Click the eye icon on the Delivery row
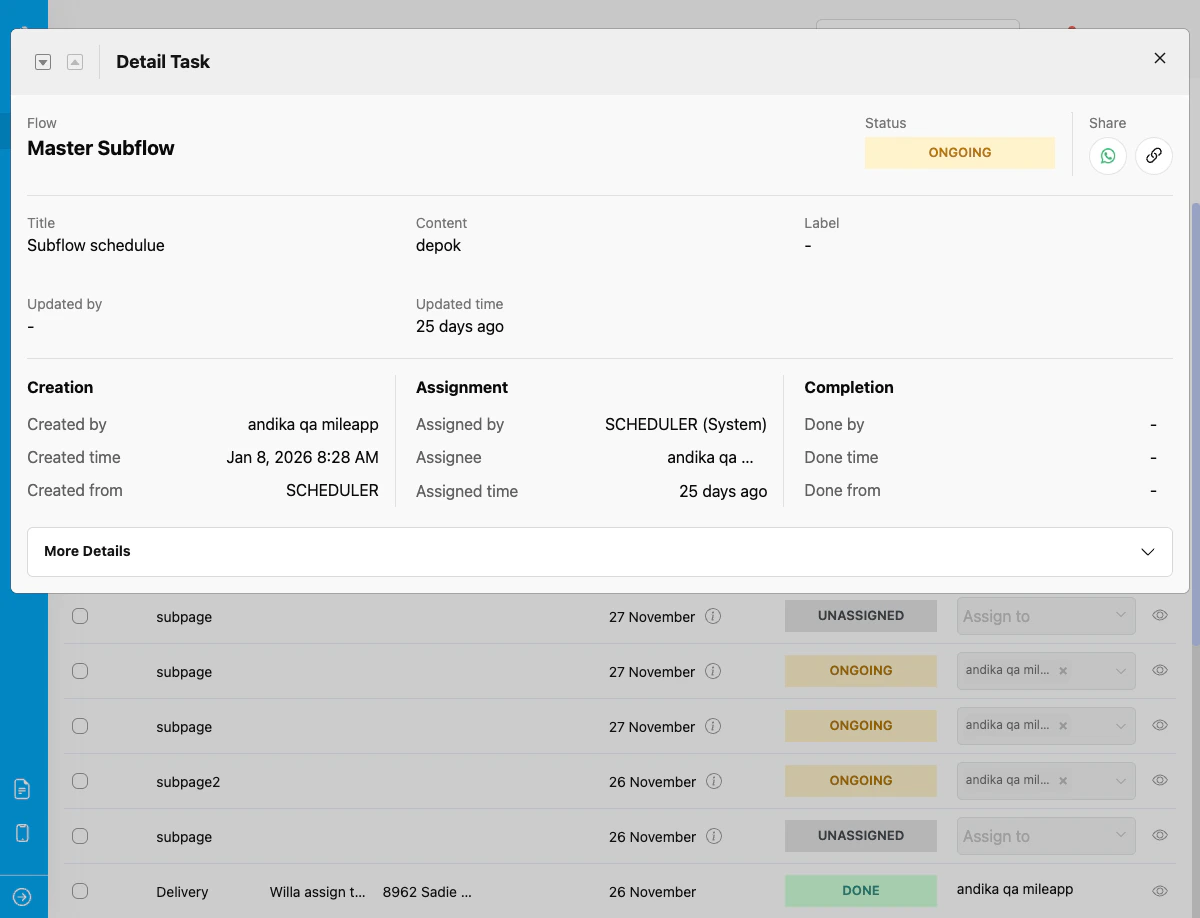Image resolution: width=1200 pixels, height=918 pixels. click(1159, 891)
